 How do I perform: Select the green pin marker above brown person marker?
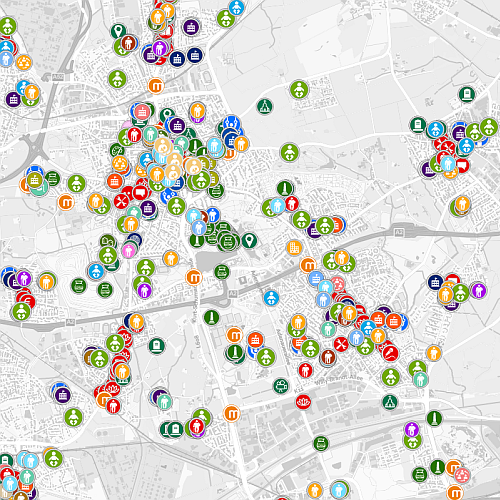(x=118, y=31)
